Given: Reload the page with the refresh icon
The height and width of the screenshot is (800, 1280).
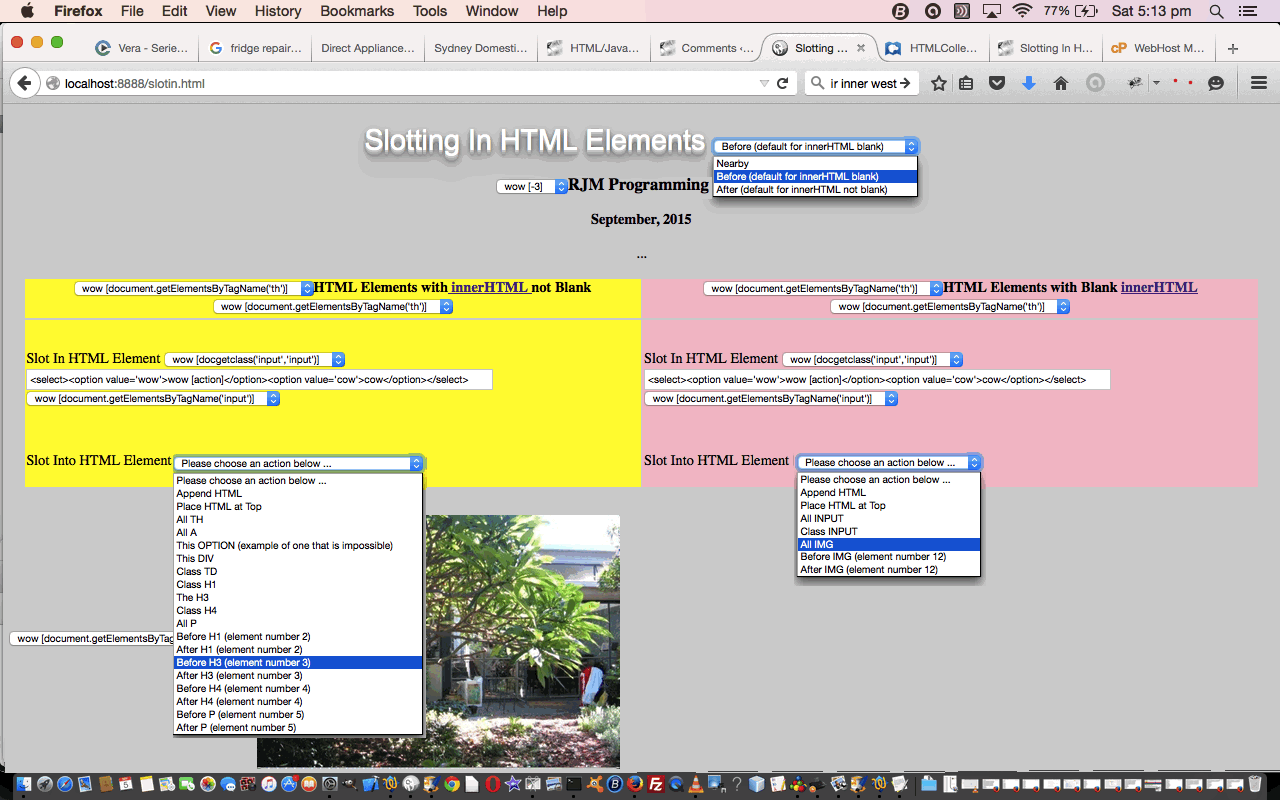Looking at the screenshot, I should pyautogui.click(x=783, y=84).
